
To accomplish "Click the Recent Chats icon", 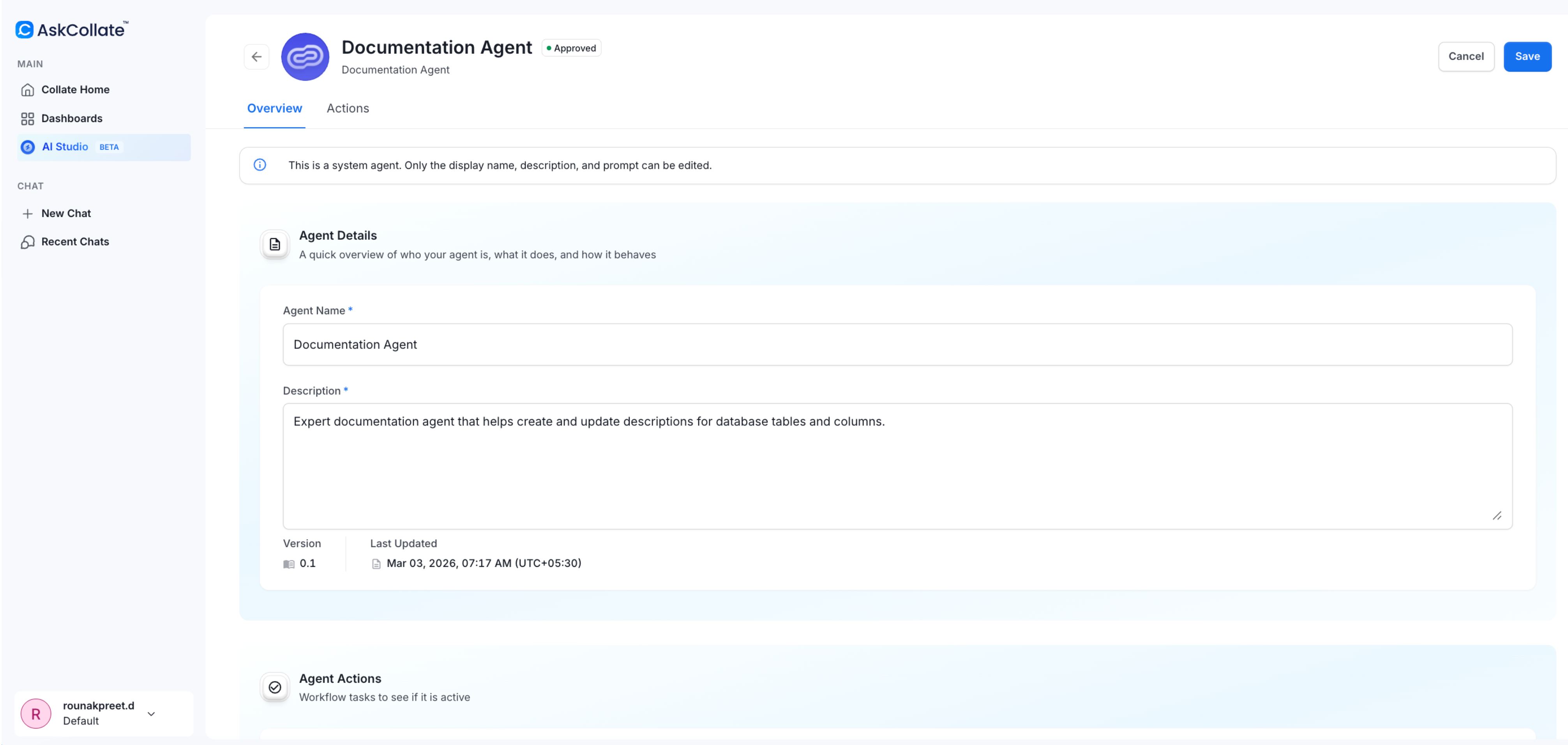I will click(x=27, y=242).
